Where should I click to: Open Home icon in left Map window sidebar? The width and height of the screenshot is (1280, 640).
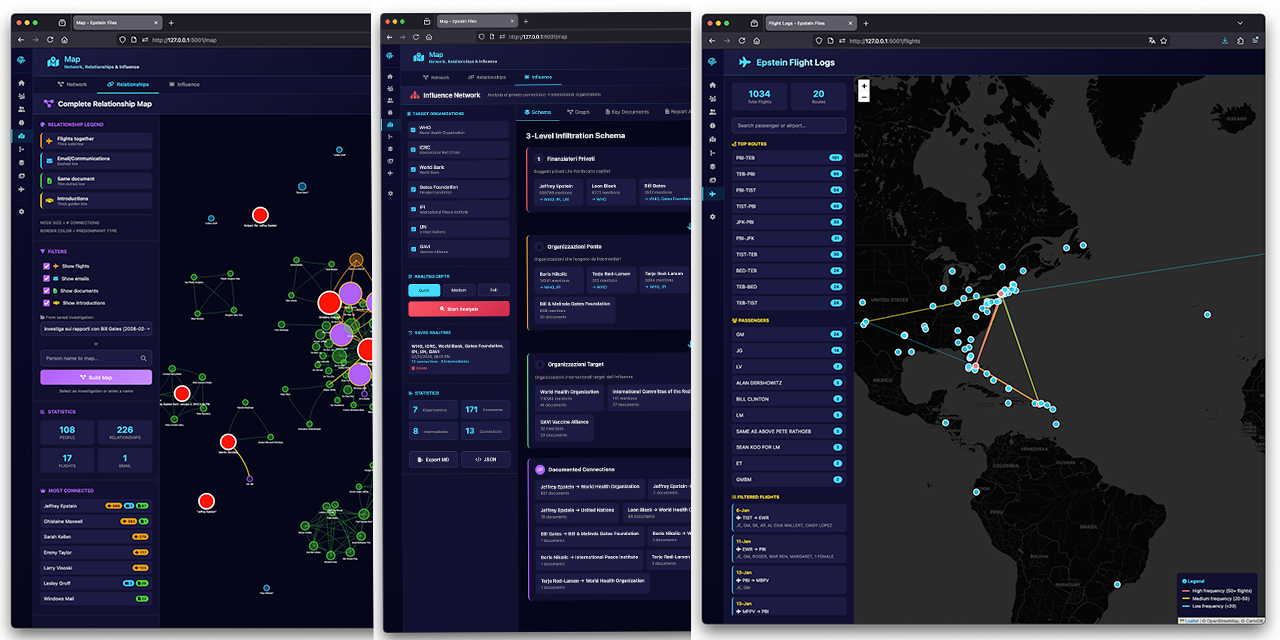[21, 83]
